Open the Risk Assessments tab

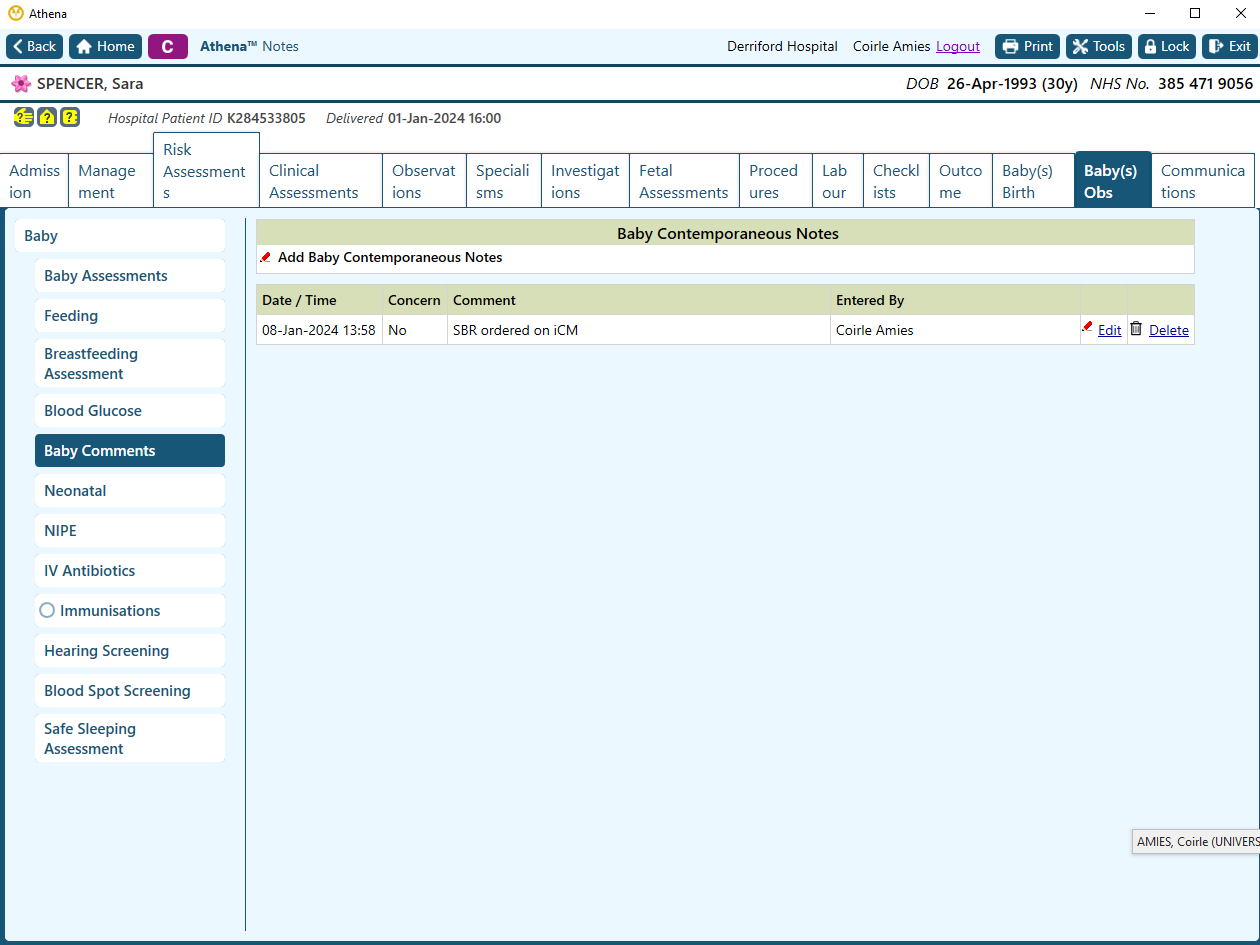click(206, 171)
